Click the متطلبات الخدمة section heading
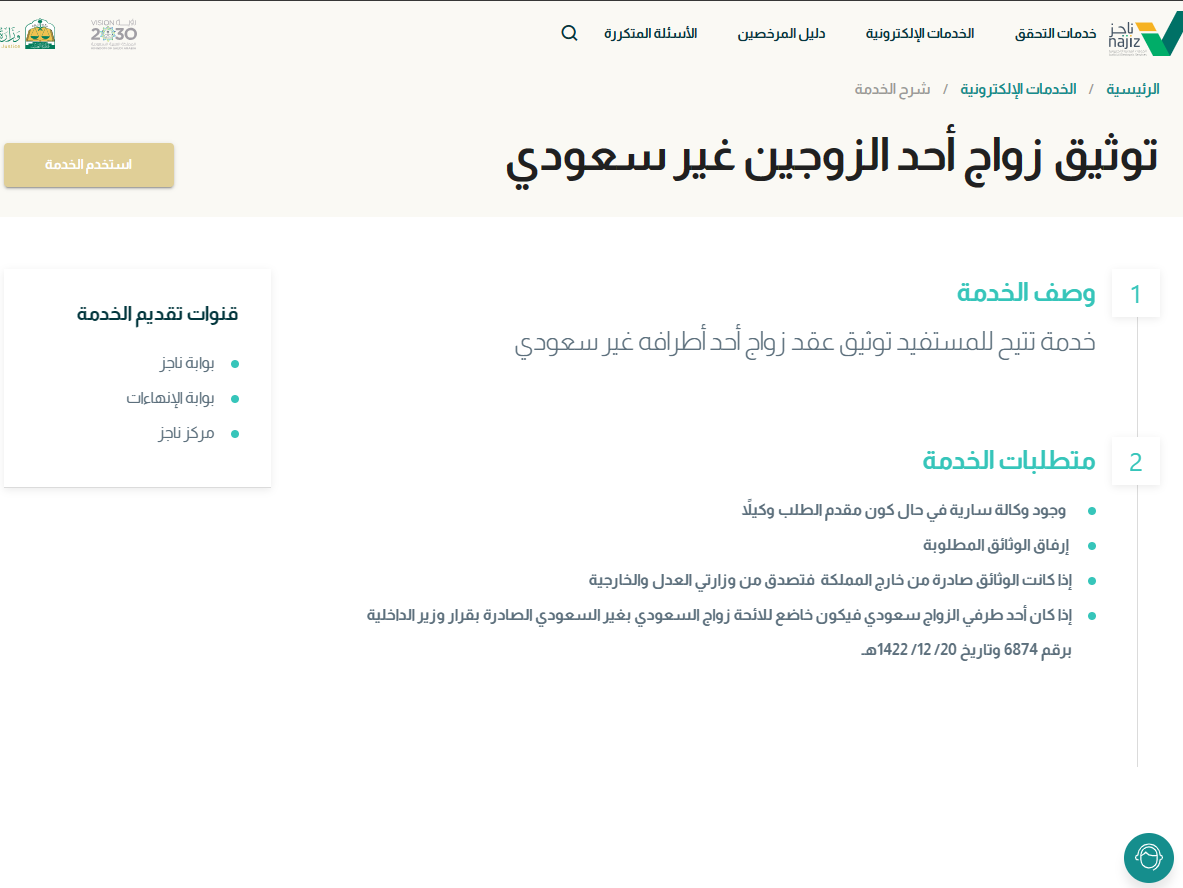The image size is (1183, 888). coord(1008,461)
